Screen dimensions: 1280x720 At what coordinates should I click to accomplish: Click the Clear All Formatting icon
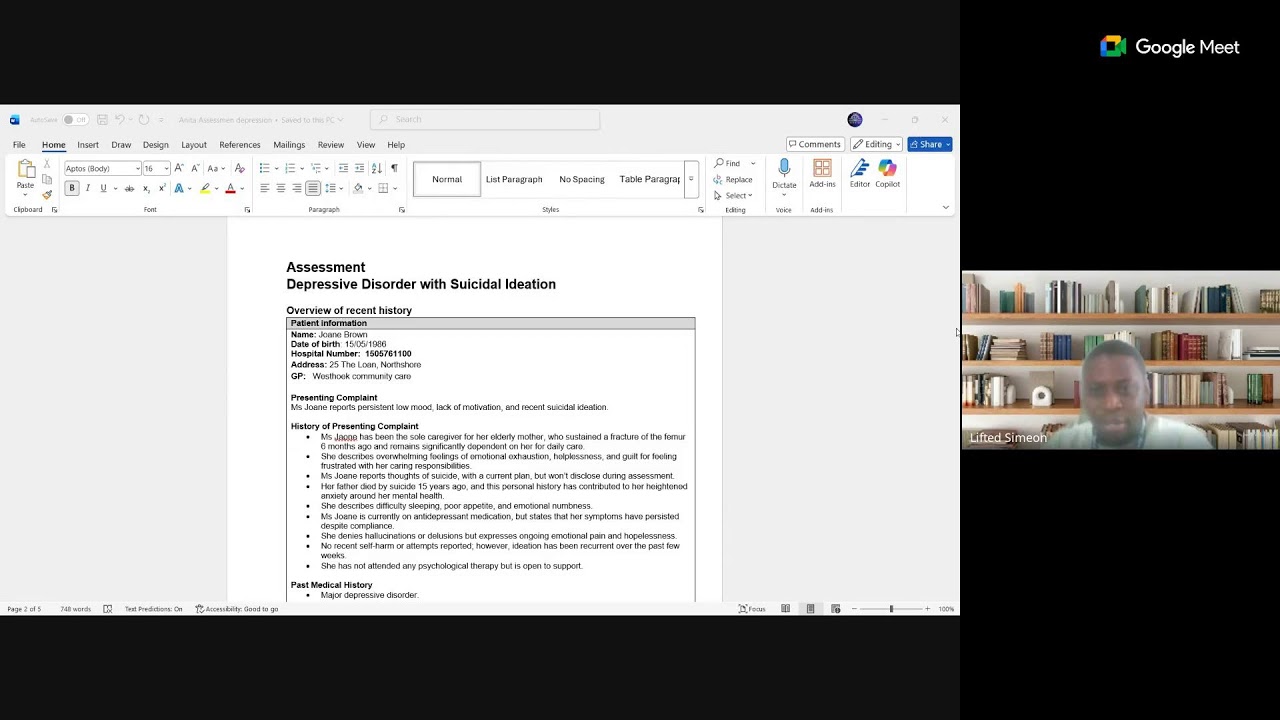coord(239,168)
